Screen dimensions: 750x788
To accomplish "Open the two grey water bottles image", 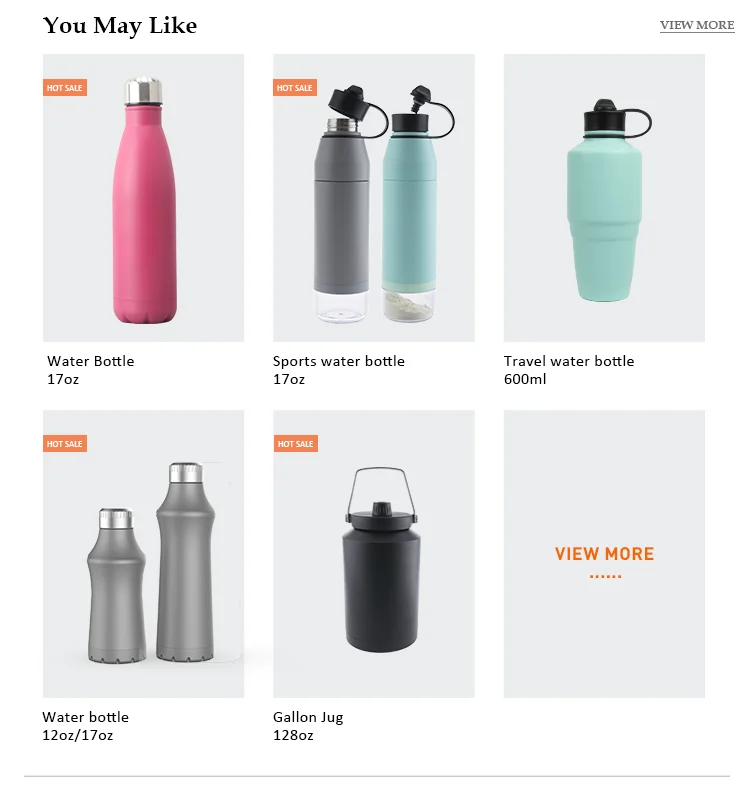I will click(143, 553).
